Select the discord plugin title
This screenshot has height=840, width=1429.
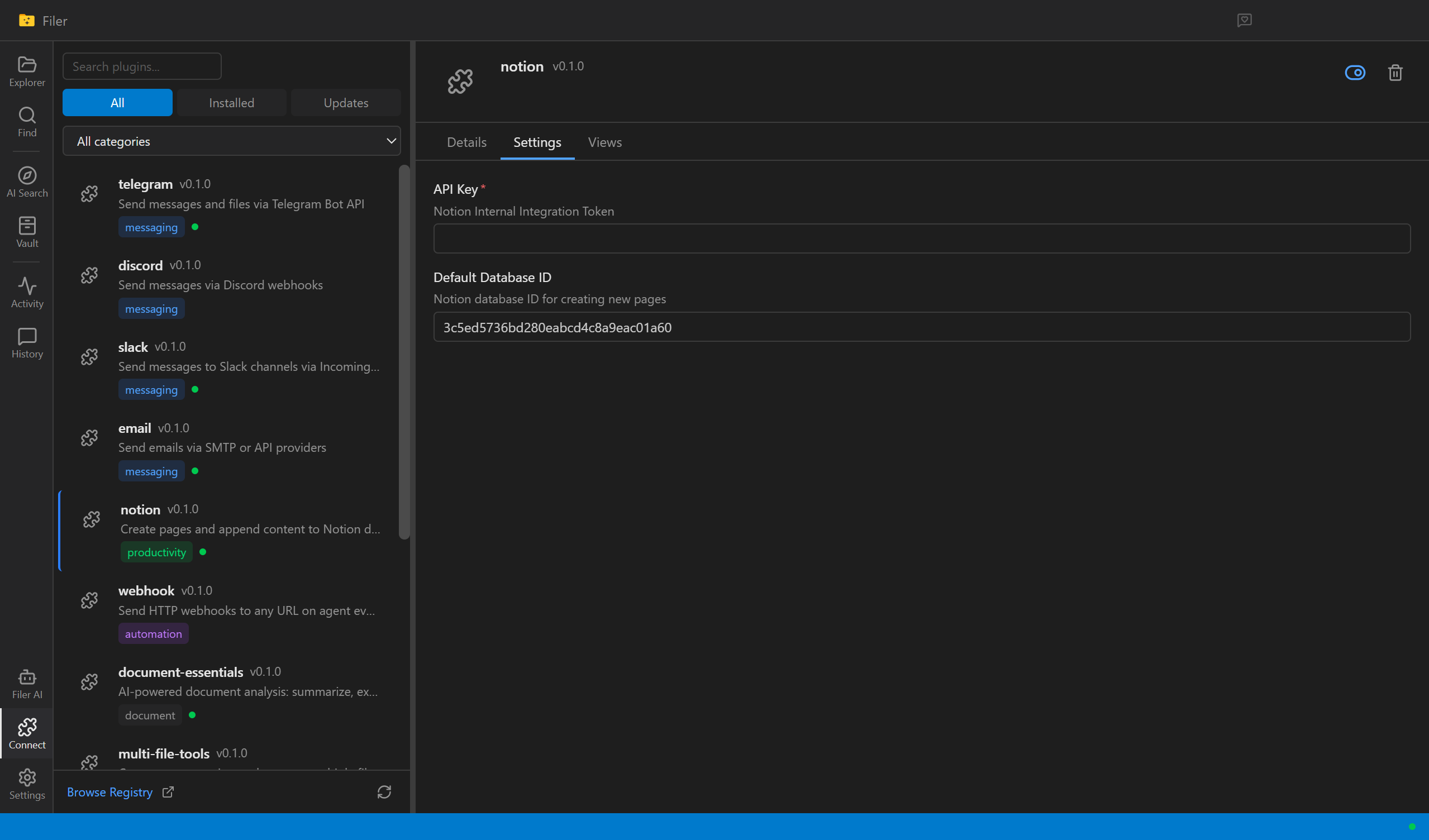pos(141,265)
